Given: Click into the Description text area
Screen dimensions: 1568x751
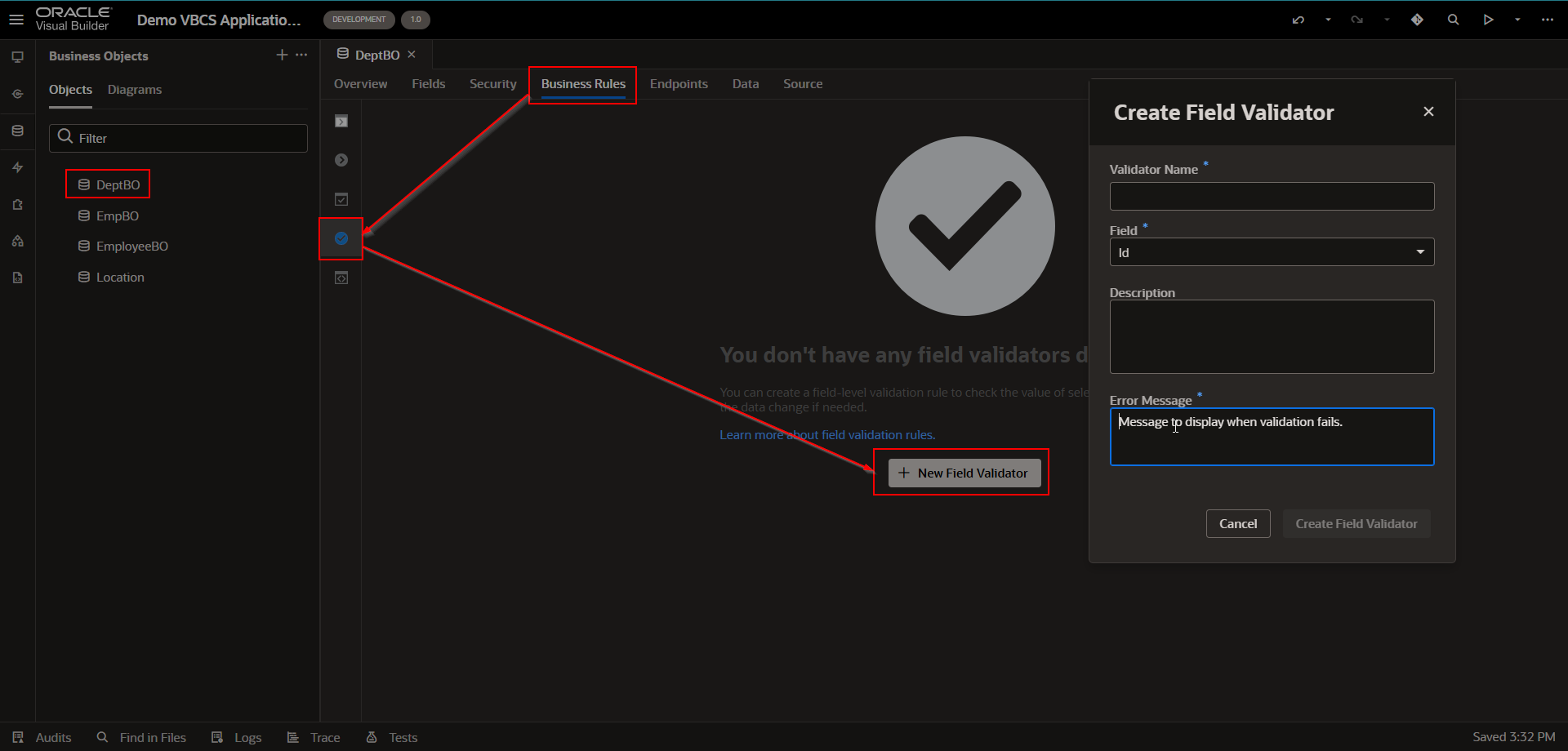Looking at the screenshot, I should coord(1272,337).
